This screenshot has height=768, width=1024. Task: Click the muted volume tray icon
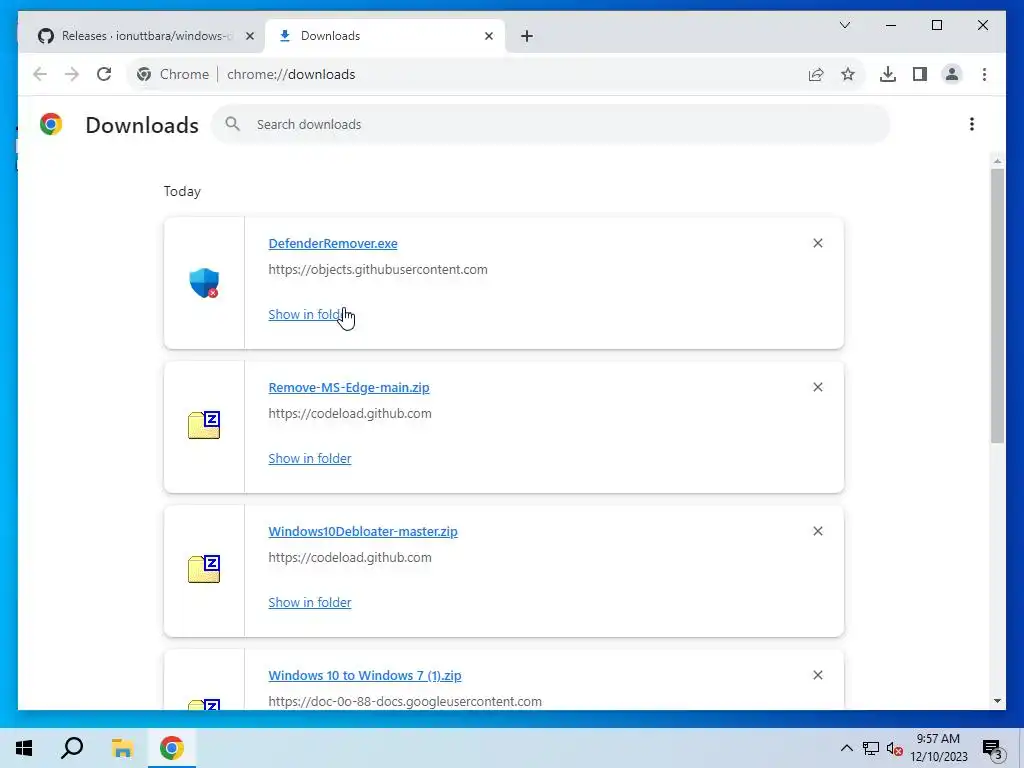(x=894, y=748)
